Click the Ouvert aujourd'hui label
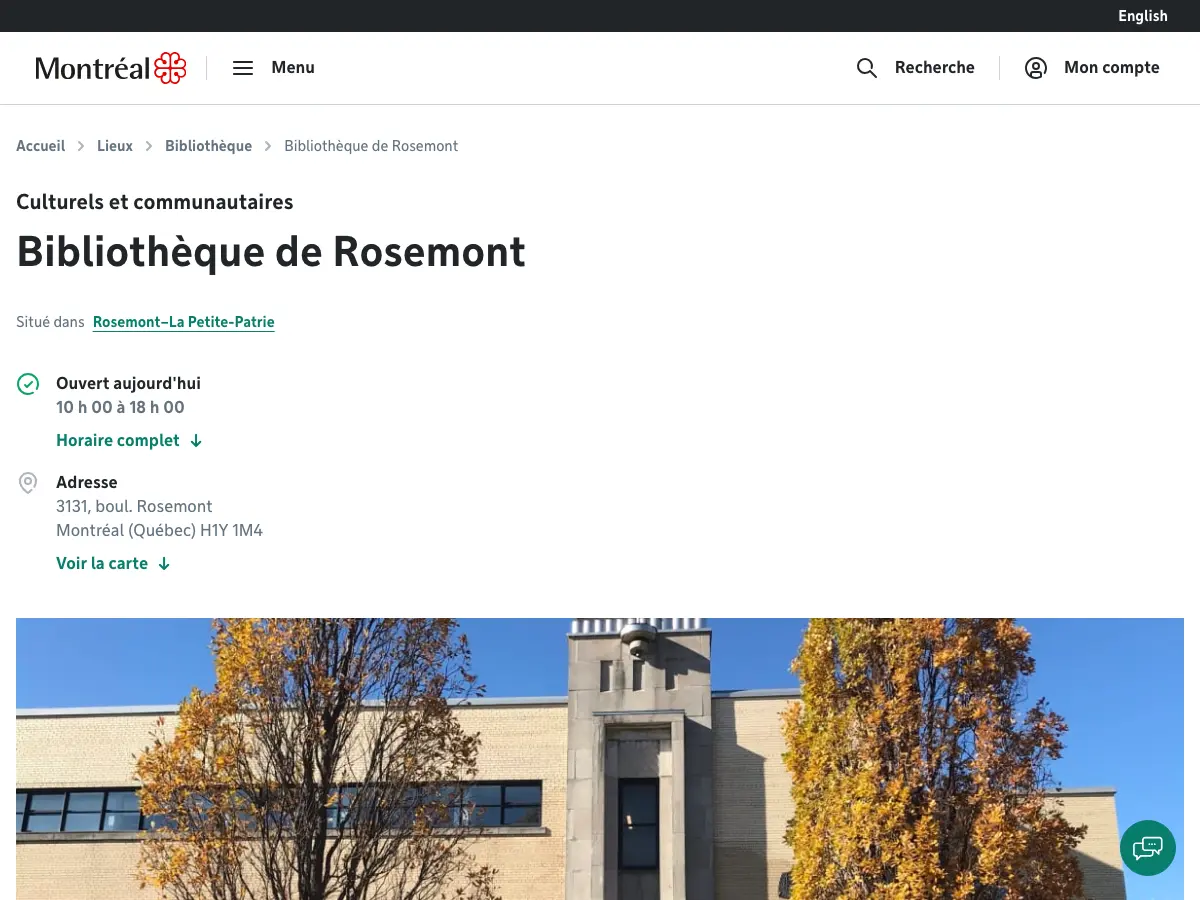1200x900 pixels. [x=128, y=383]
